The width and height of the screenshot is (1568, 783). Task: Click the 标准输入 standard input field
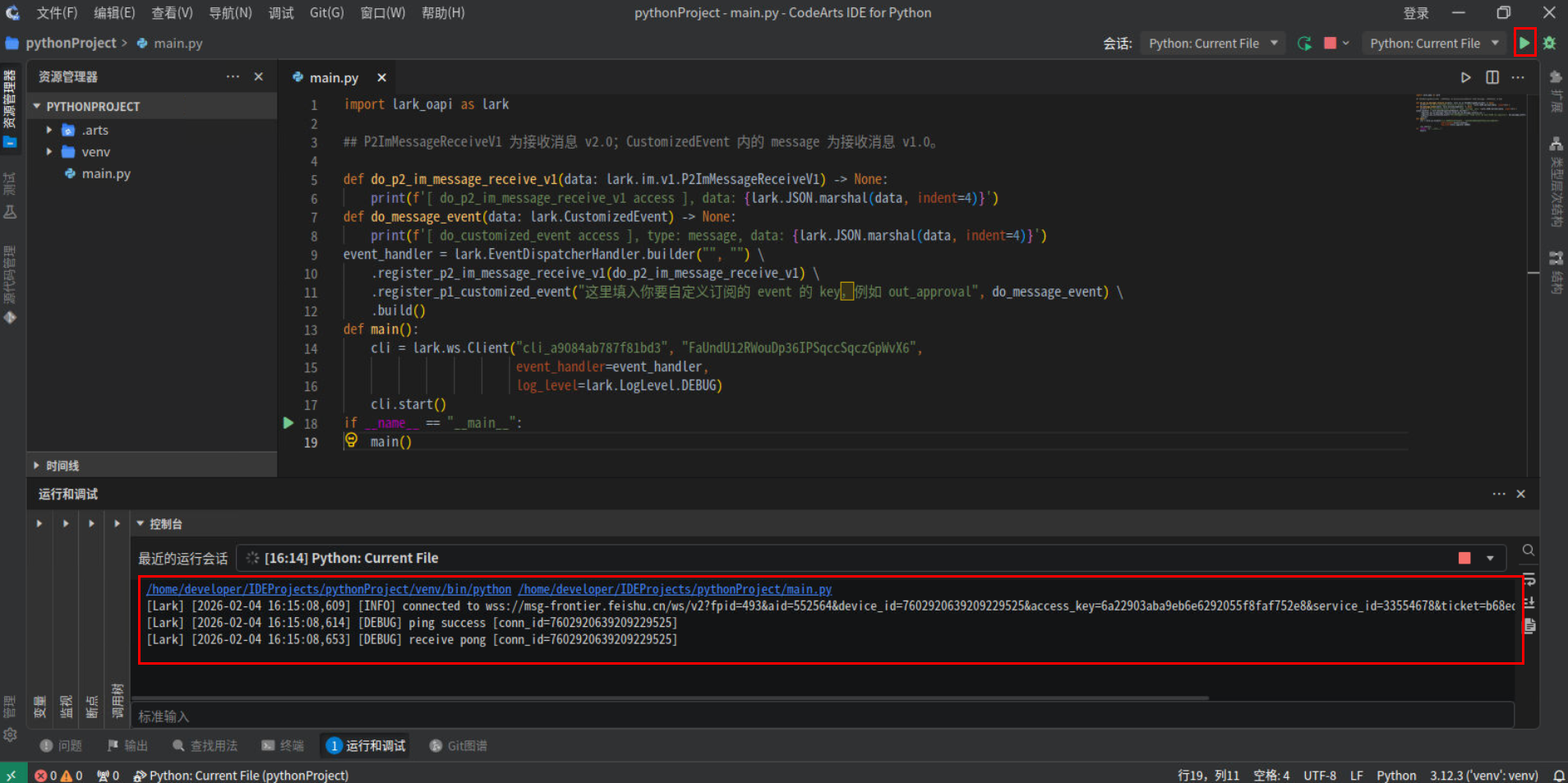[x=823, y=716]
